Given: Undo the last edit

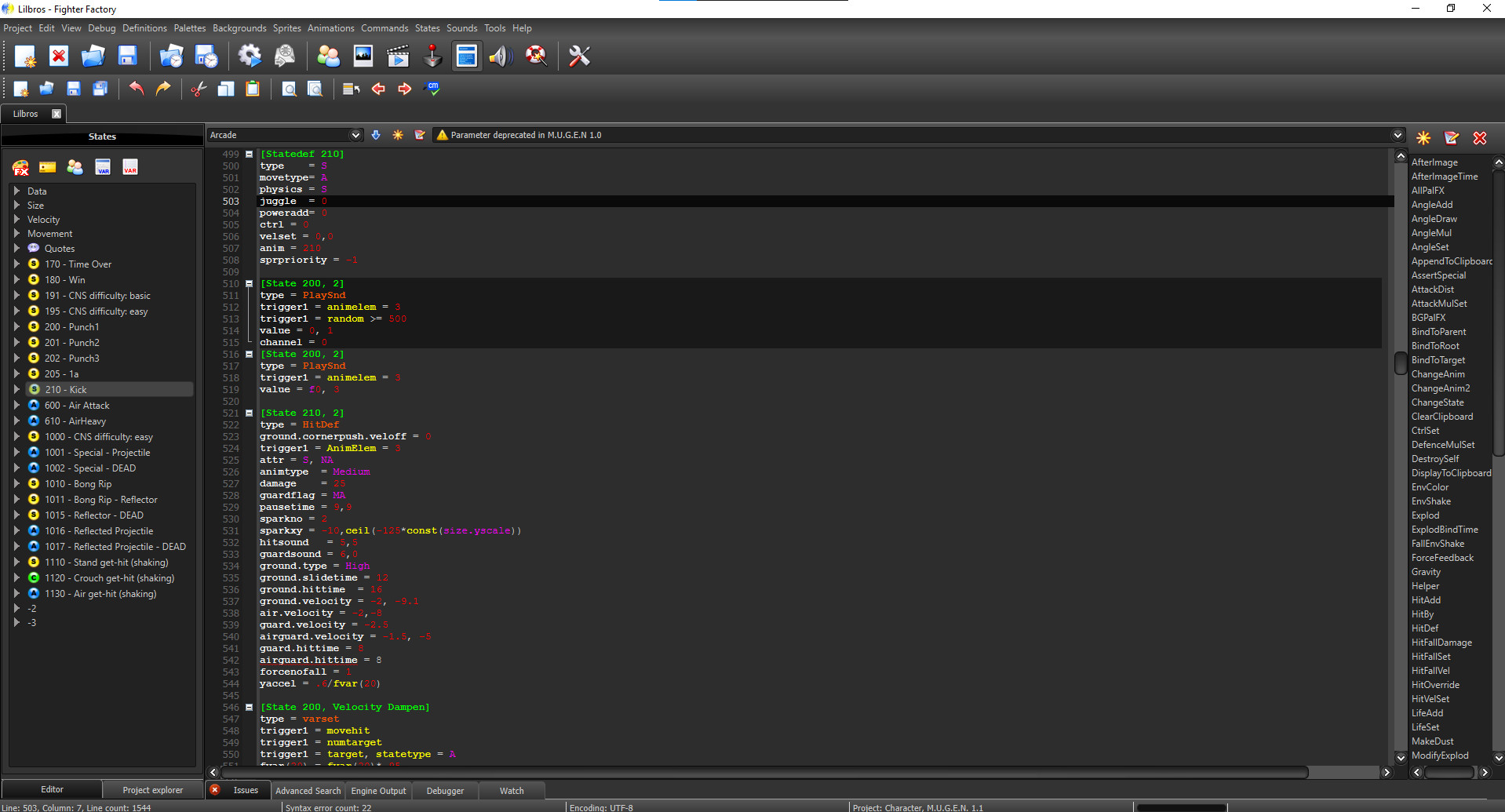Looking at the screenshot, I should 136,89.
